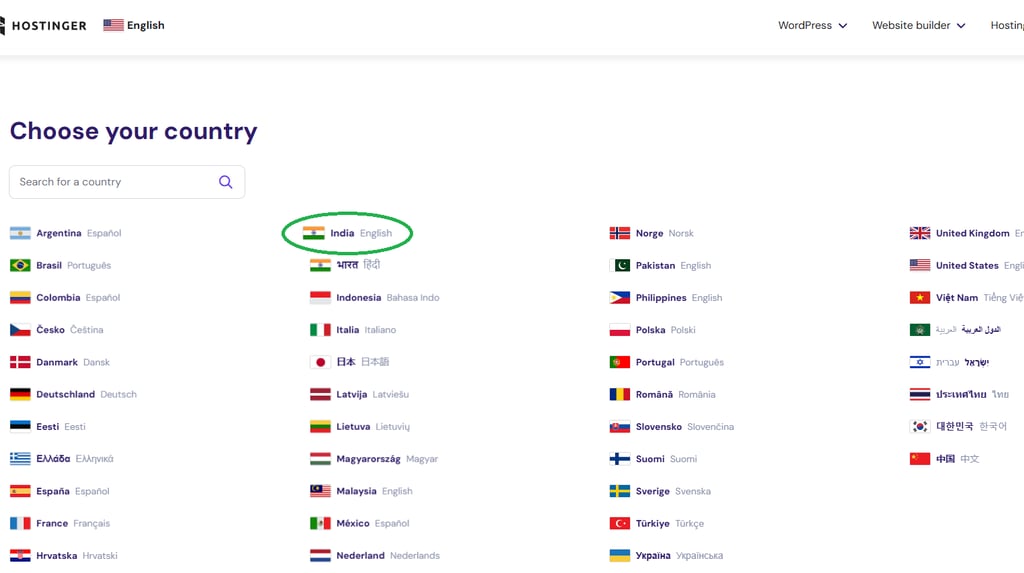
Task: Select Suomi country link
Action: click(653, 459)
